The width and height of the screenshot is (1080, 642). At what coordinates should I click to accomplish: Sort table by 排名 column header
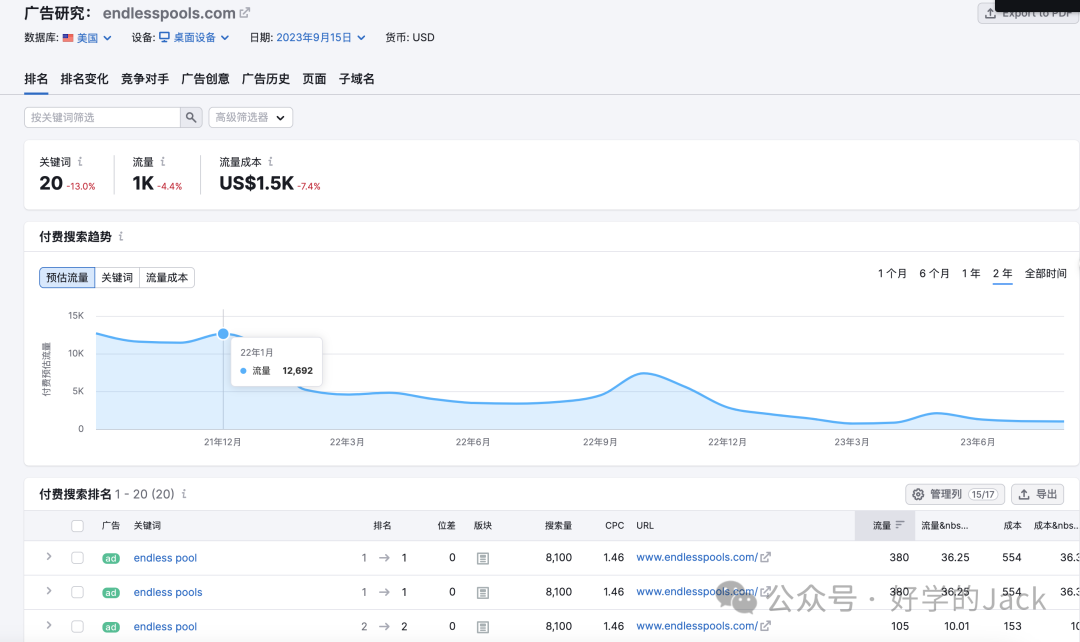pos(382,526)
